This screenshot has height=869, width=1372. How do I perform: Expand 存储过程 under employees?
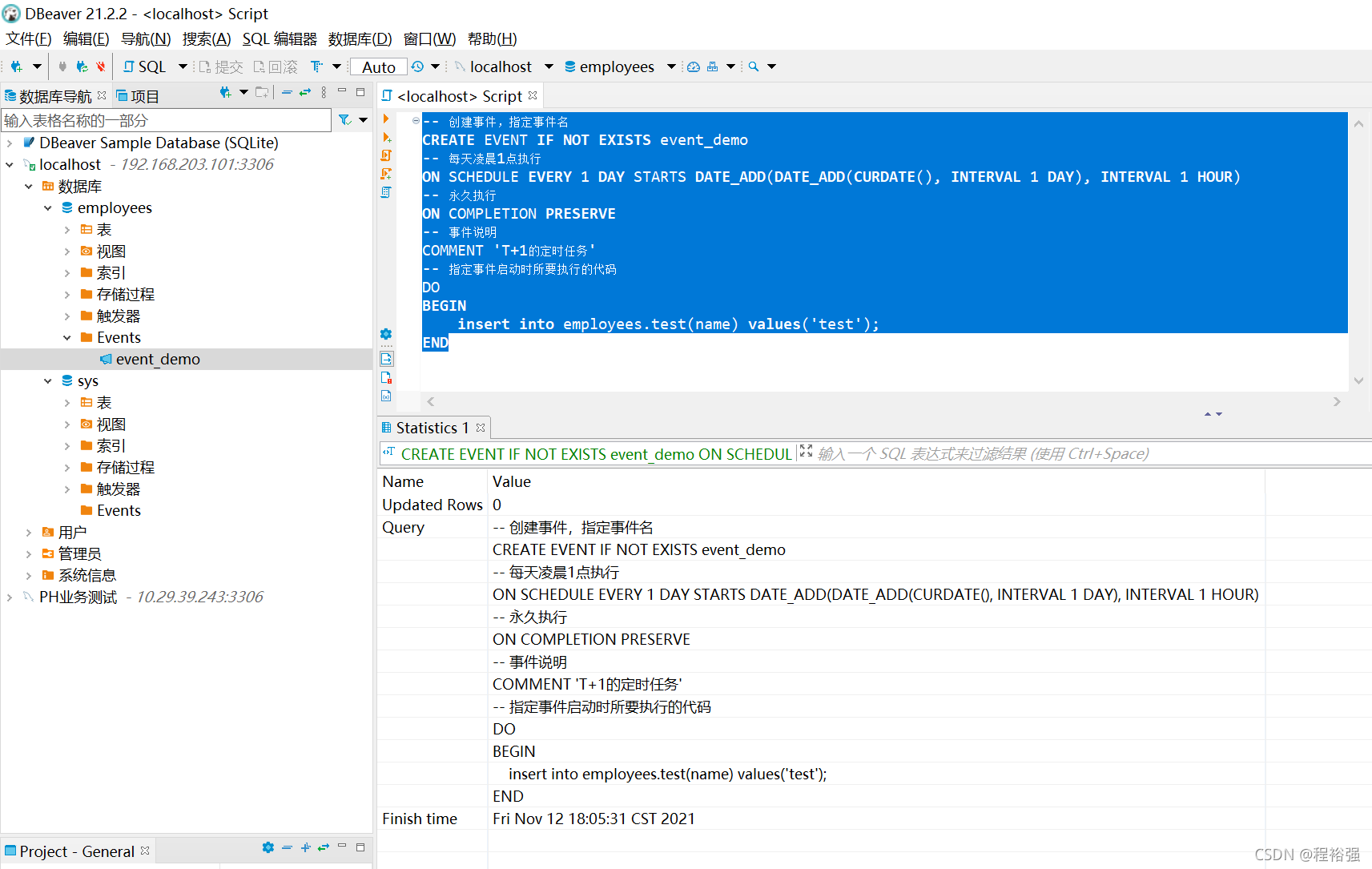coord(67,294)
